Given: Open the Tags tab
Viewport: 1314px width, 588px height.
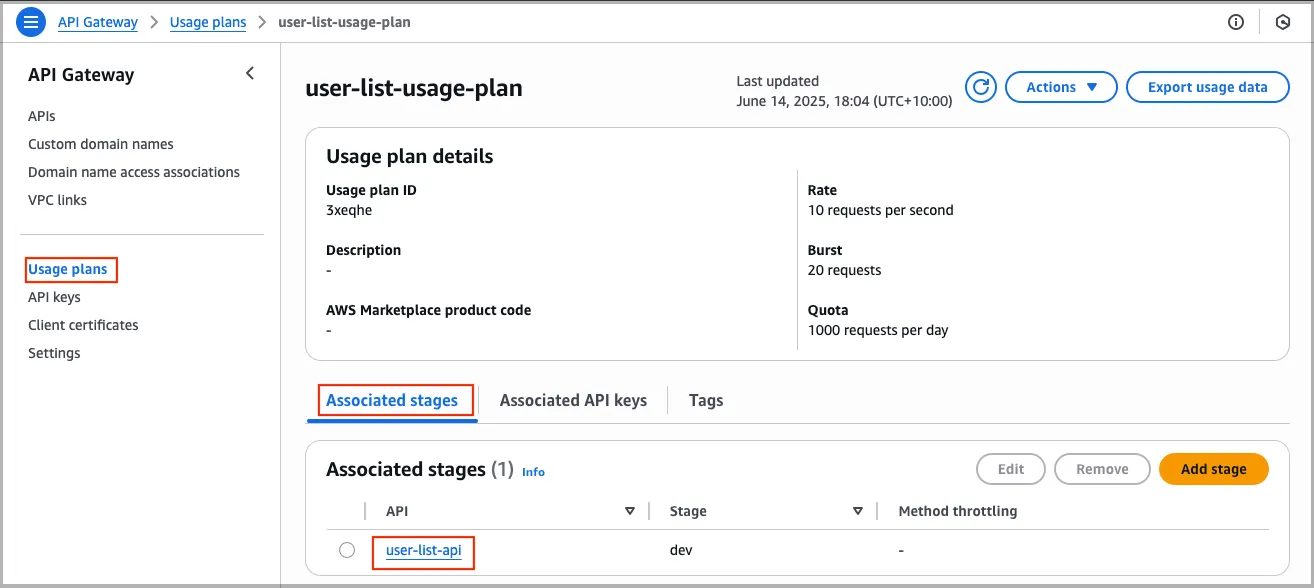Looking at the screenshot, I should (x=706, y=400).
